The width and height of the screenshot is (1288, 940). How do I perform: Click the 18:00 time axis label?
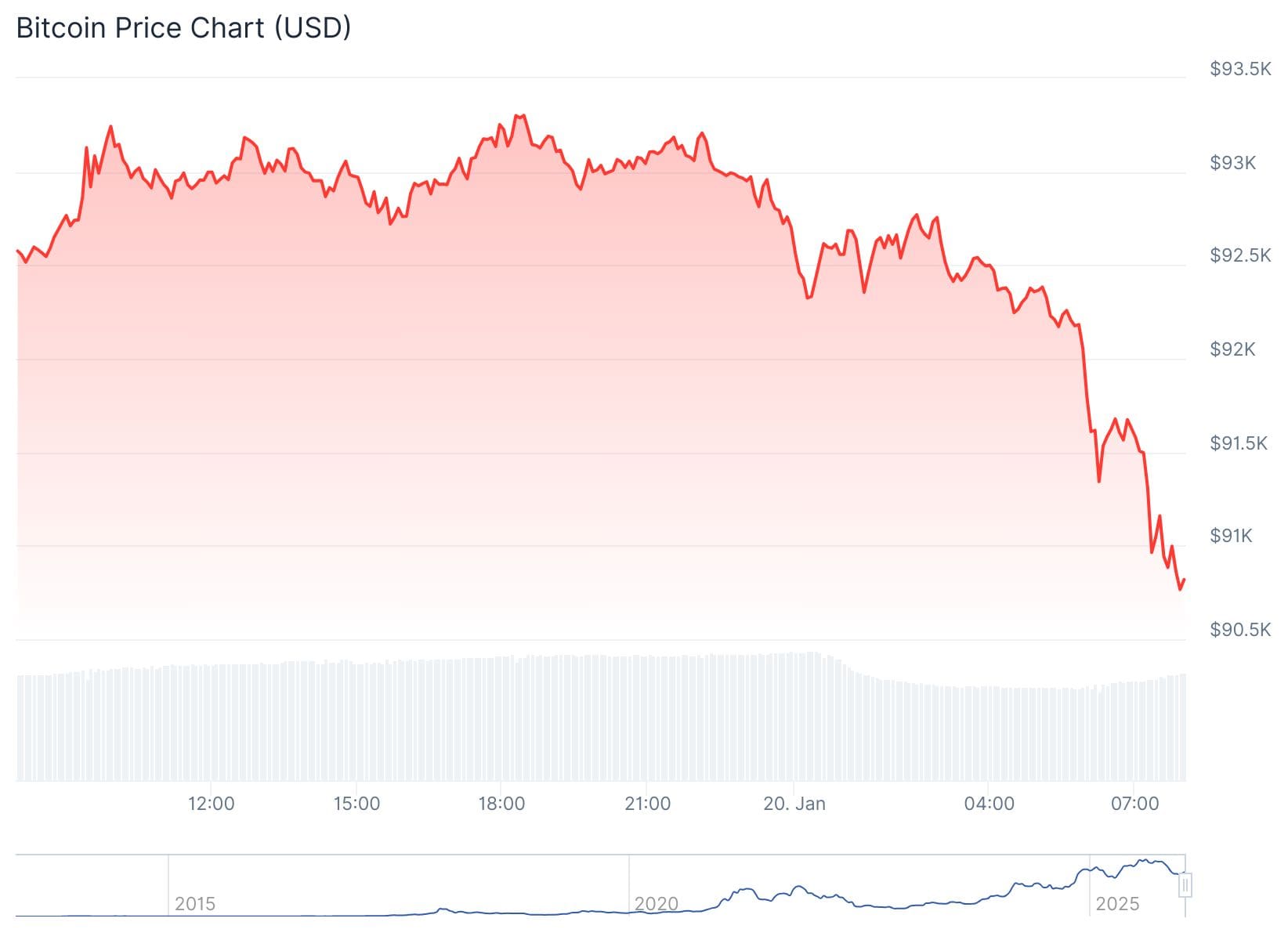(502, 804)
